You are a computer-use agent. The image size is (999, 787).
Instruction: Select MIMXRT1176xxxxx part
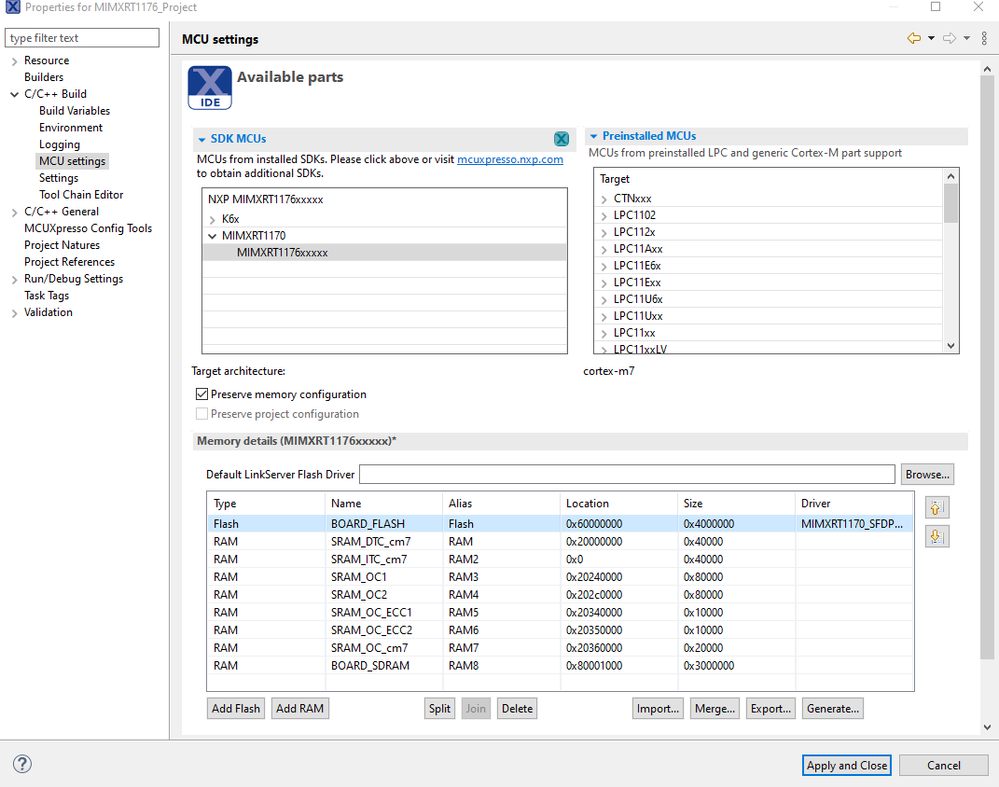pos(384,252)
